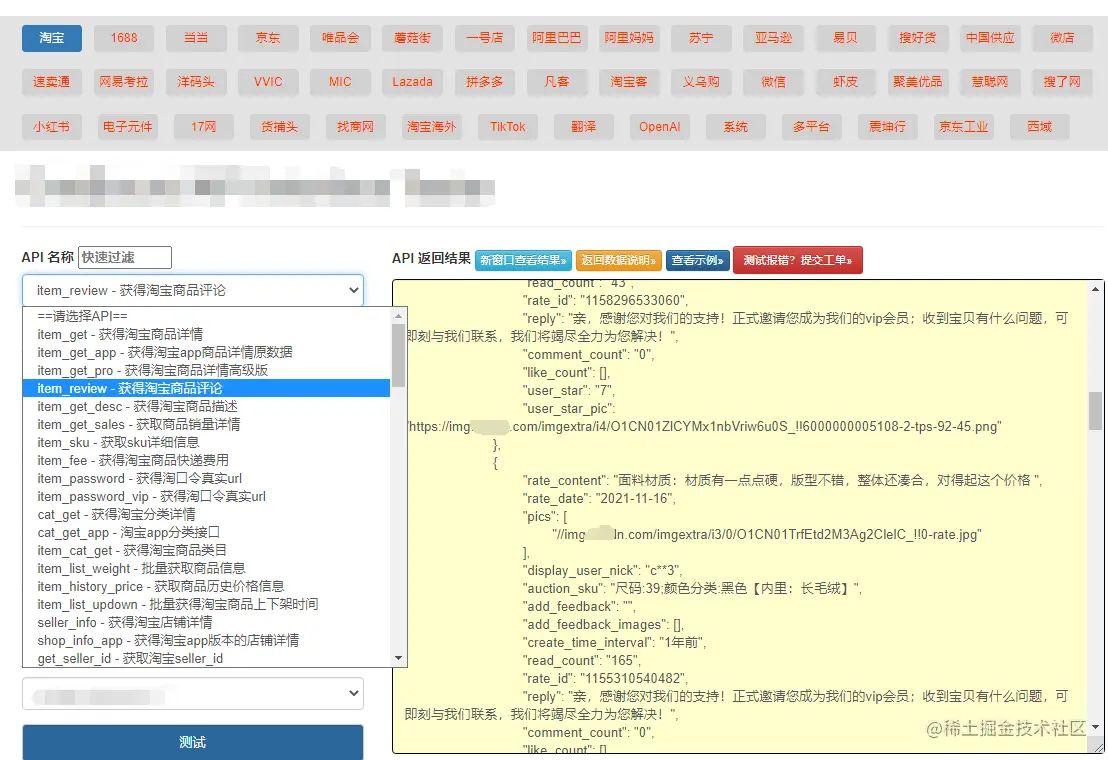Viewport: 1108px width, 760px height.
Task: Focus the API 名称 快速过滤 input
Action: (x=125, y=257)
